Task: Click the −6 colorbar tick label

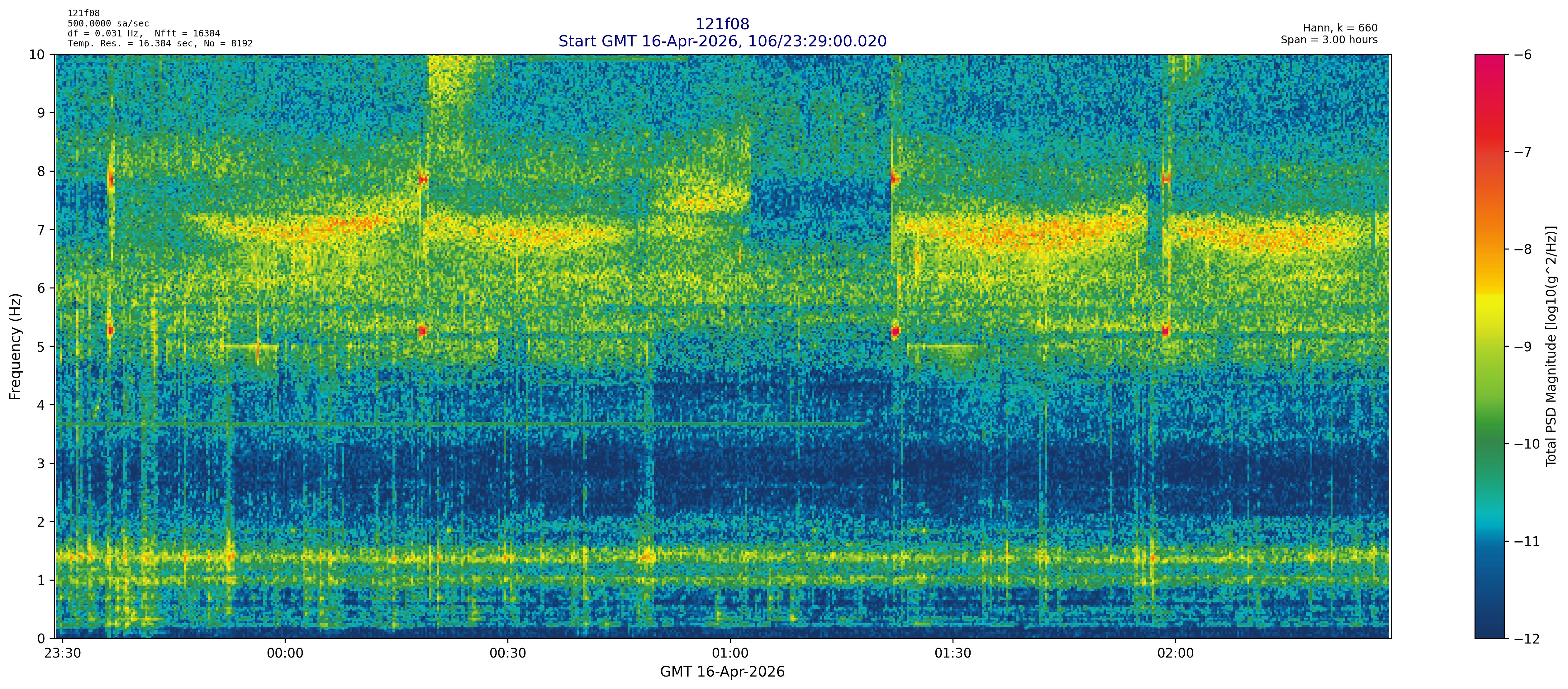Action: (x=1522, y=55)
